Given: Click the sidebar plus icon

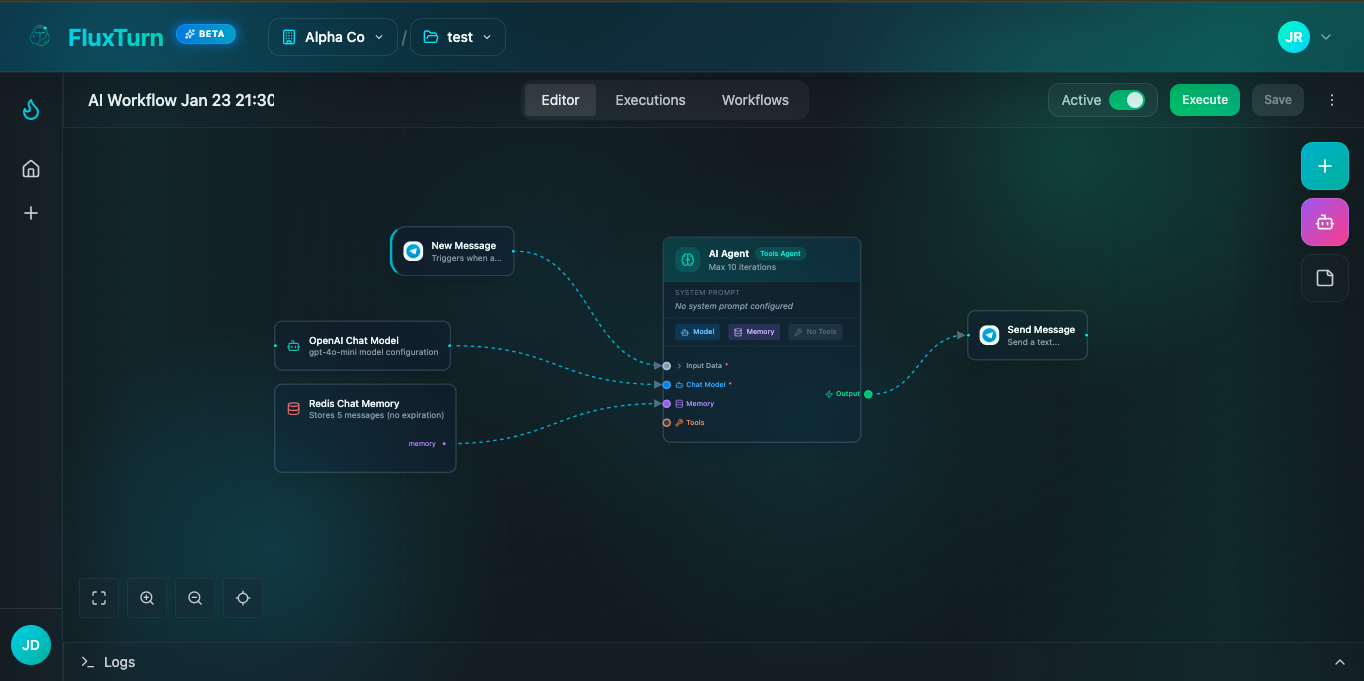Looking at the screenshot, I should coord(31,213).
